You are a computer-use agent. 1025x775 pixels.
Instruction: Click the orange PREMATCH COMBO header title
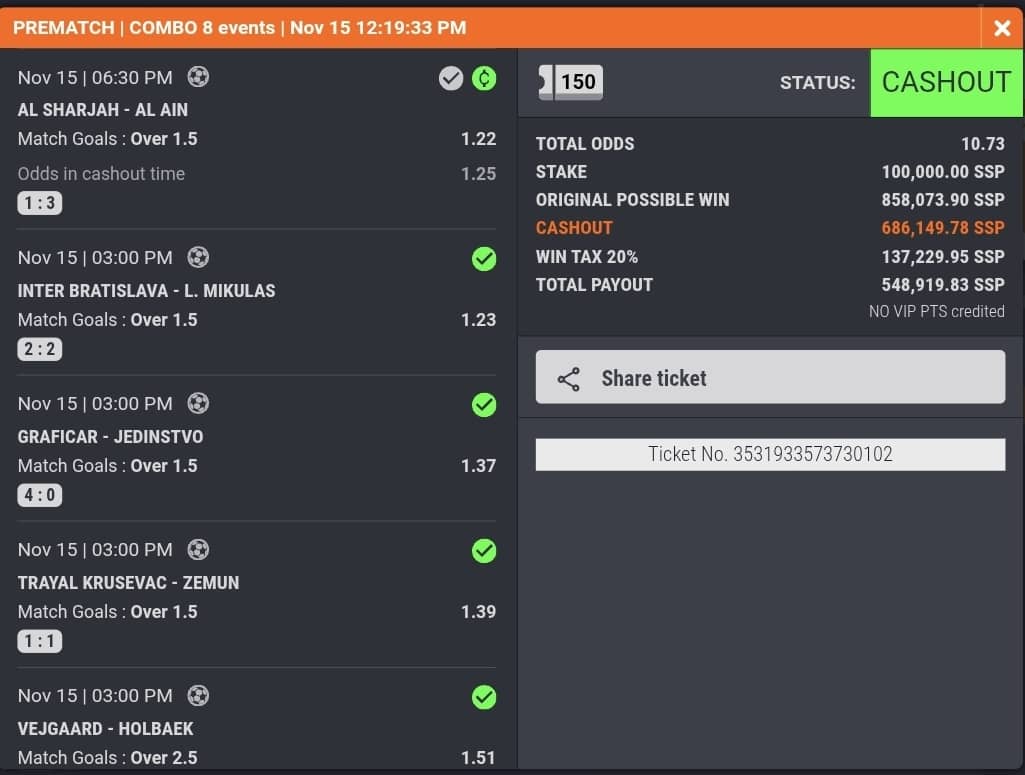pyautogui.click(x=240, y=28)
